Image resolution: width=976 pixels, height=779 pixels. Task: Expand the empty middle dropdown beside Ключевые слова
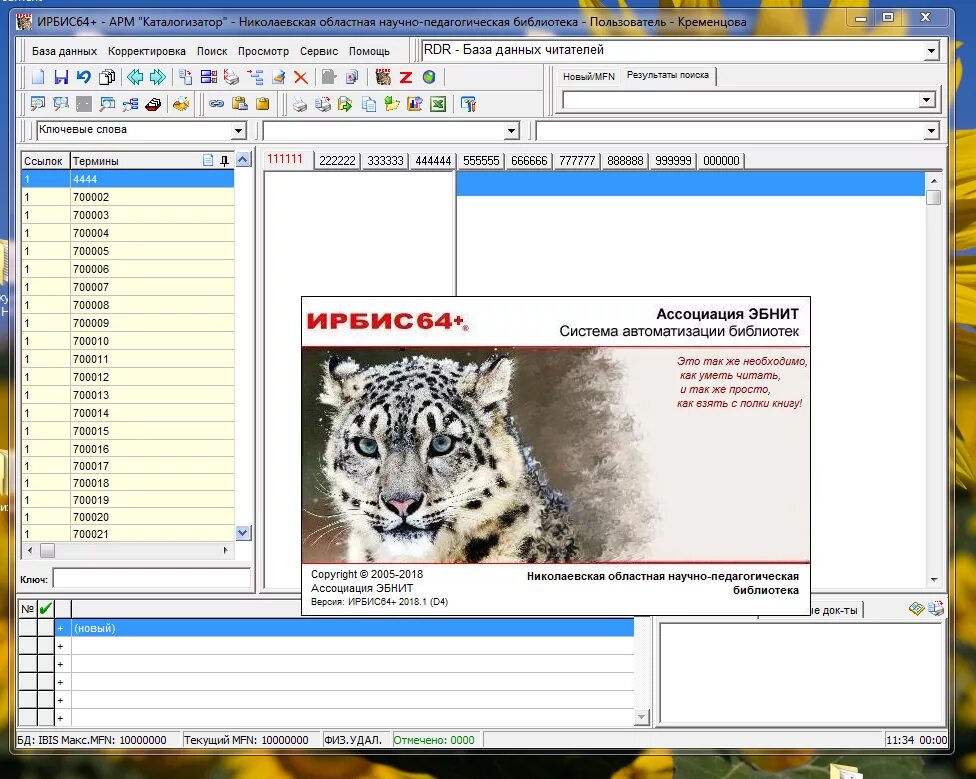511,131
